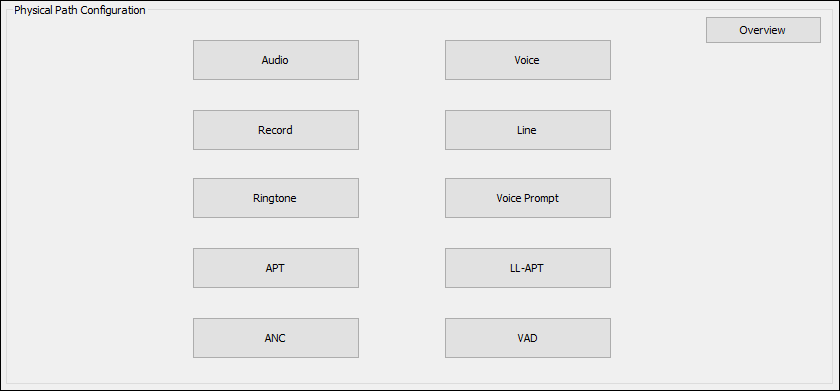Open the Audio path configuration
This screenshot has width=840, height=391.
tap(276, 60)
